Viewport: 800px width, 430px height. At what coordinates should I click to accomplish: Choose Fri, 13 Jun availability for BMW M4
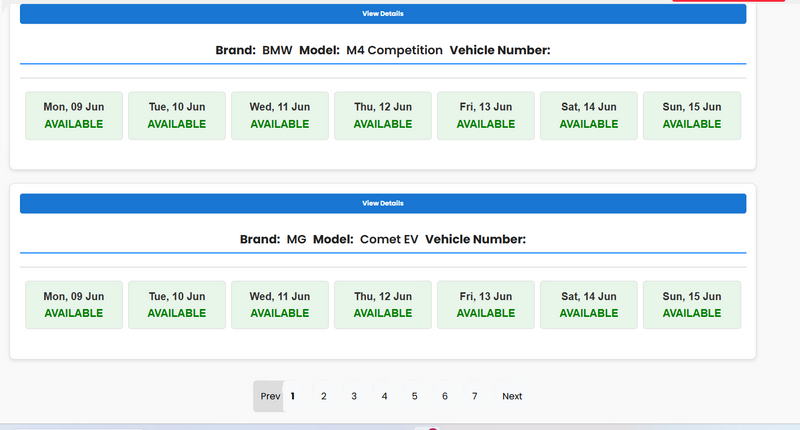click(x=486, y=116)
